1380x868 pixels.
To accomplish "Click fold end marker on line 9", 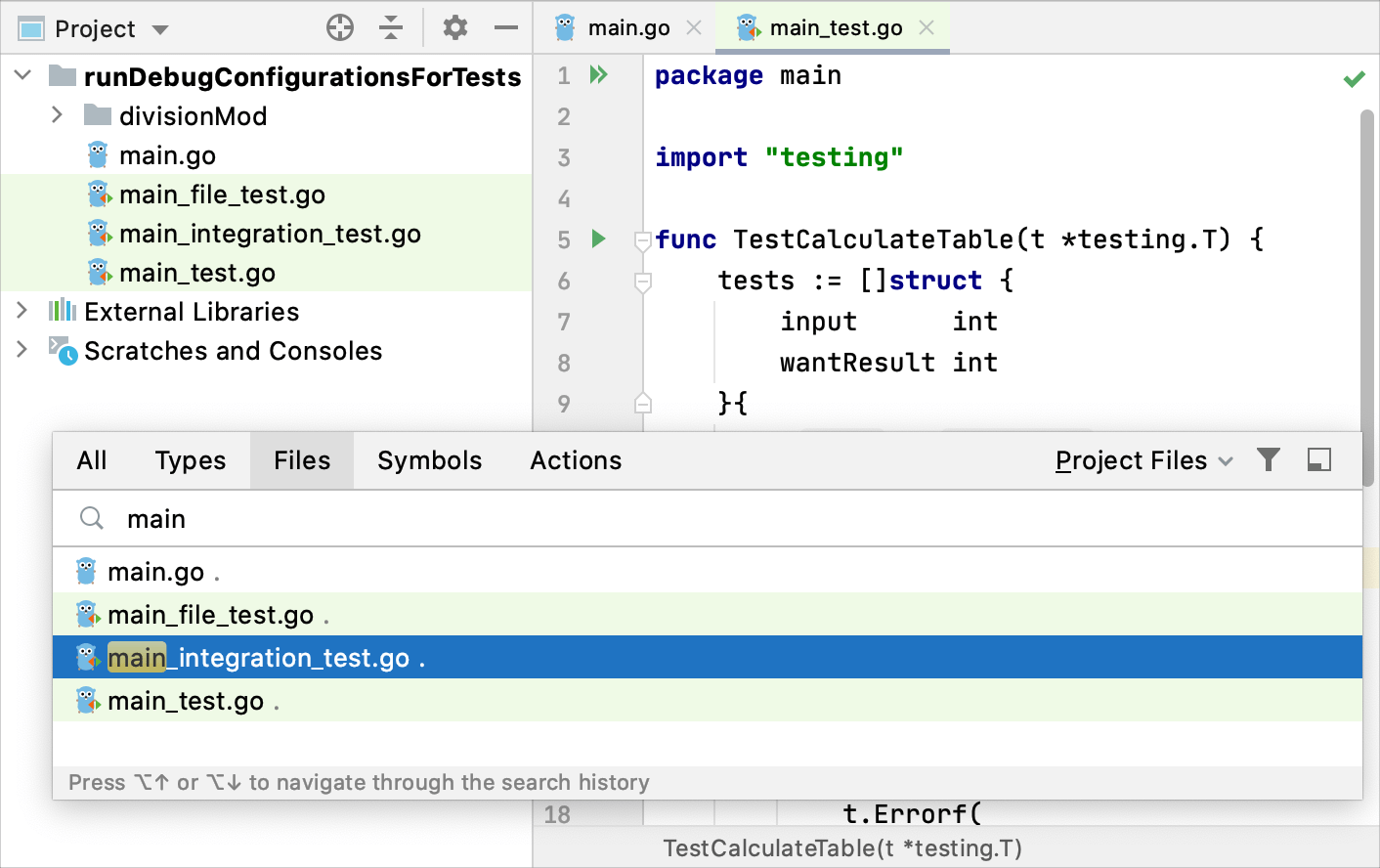I will point(643,403).
